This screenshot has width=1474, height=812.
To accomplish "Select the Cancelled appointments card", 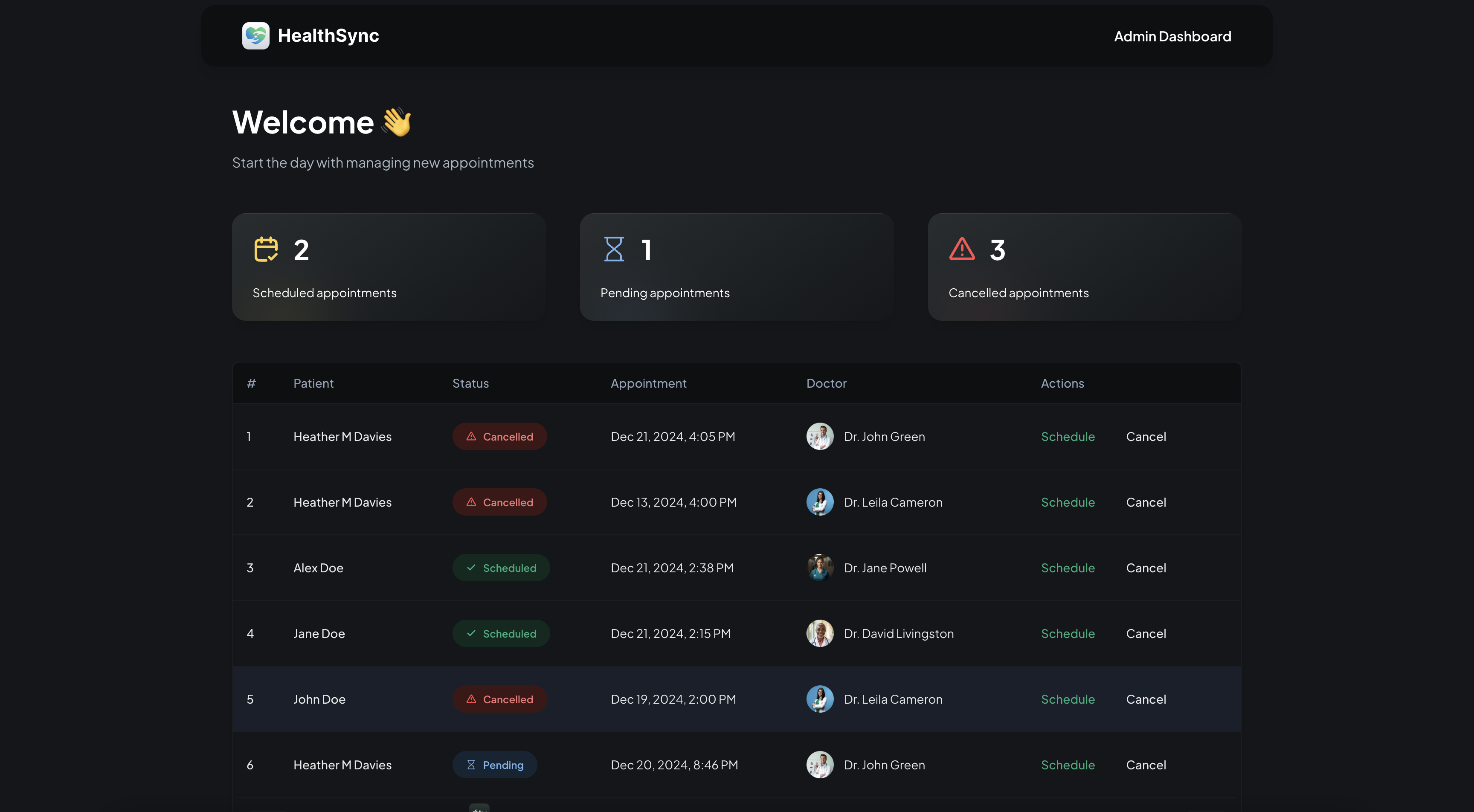I will [x=1084, y=267].
